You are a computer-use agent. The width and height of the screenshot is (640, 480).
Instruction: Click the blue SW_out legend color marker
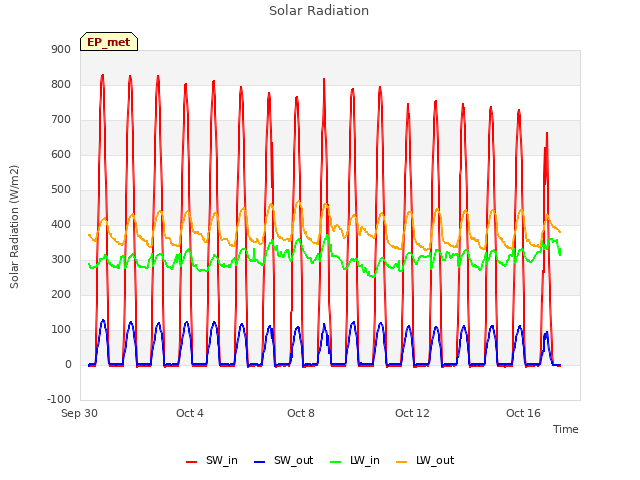click(260, 462)
